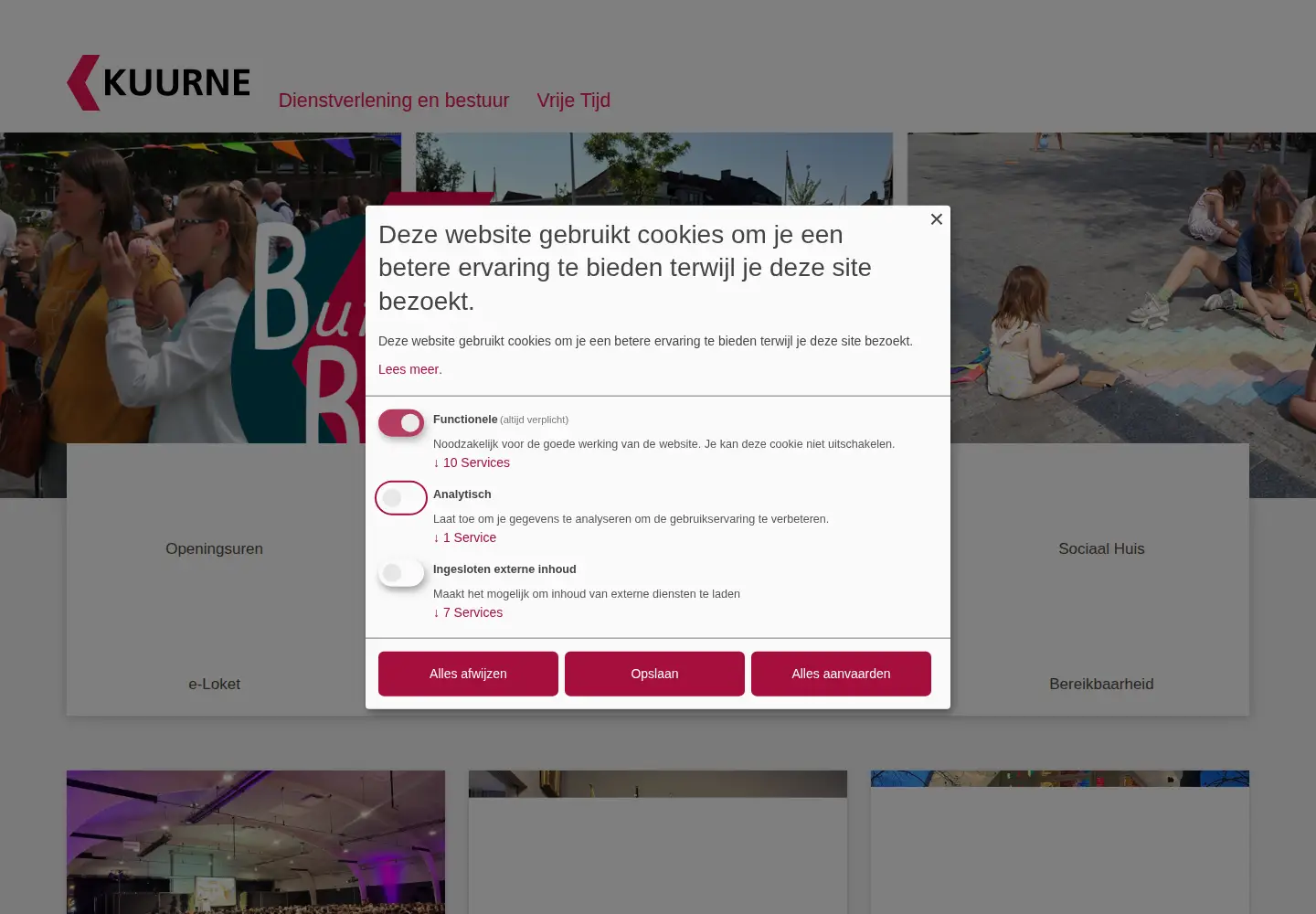Click the Alles afwijzen button

(468, 674)
